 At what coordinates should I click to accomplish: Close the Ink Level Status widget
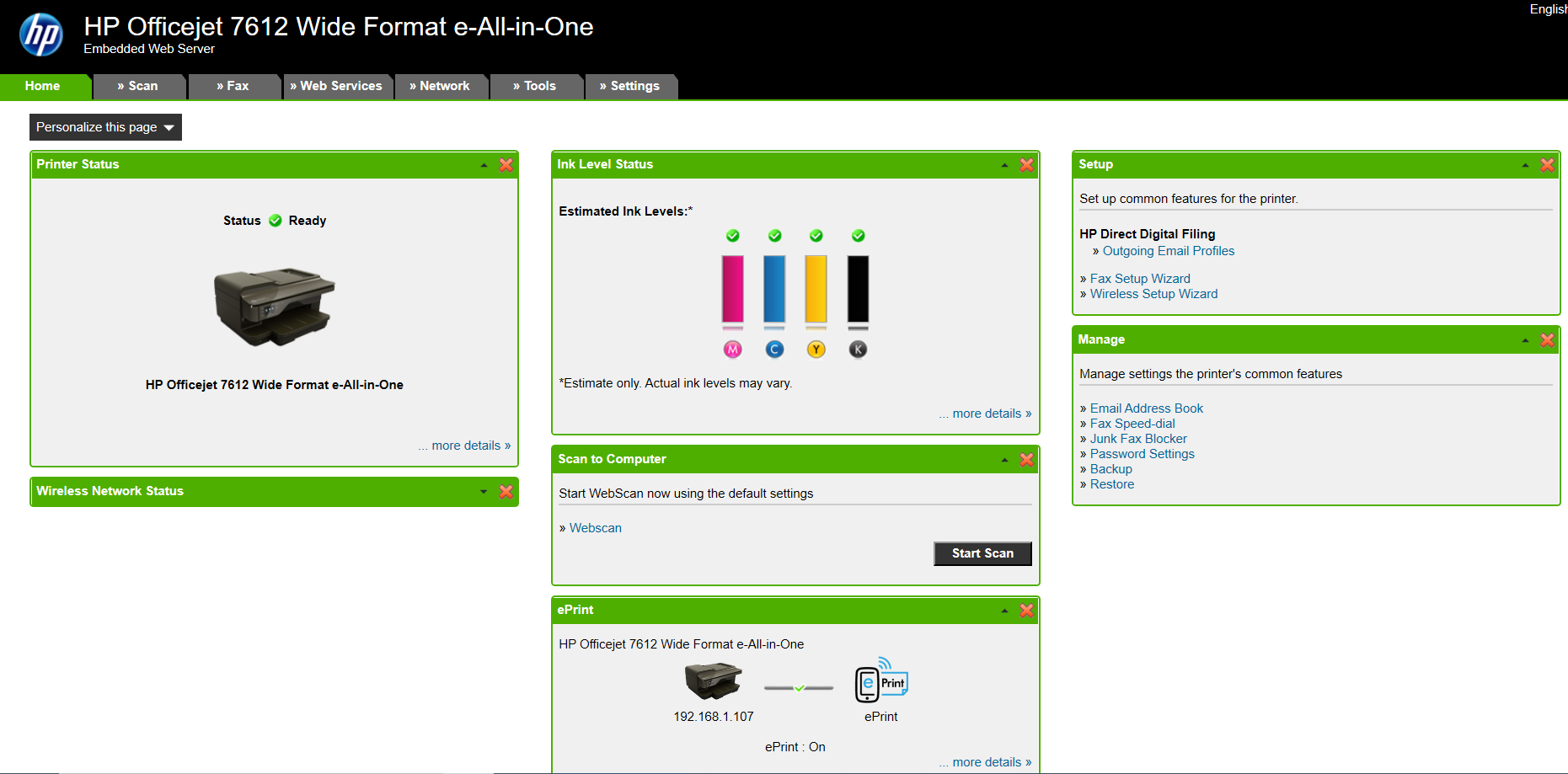coord(1025,165)
